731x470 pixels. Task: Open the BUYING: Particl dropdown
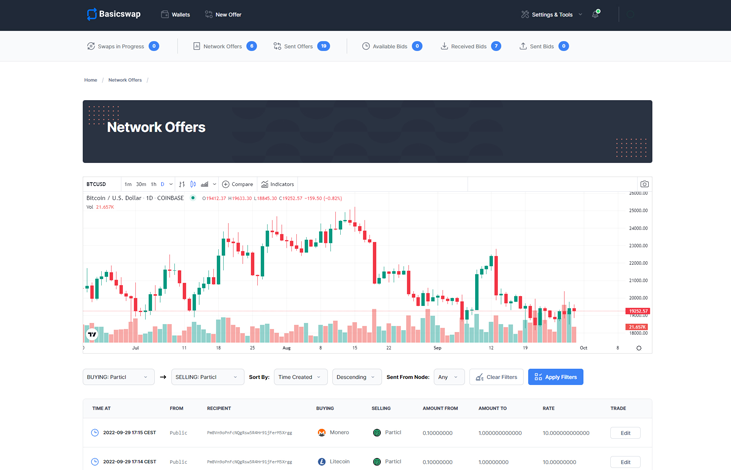[118, 377]
